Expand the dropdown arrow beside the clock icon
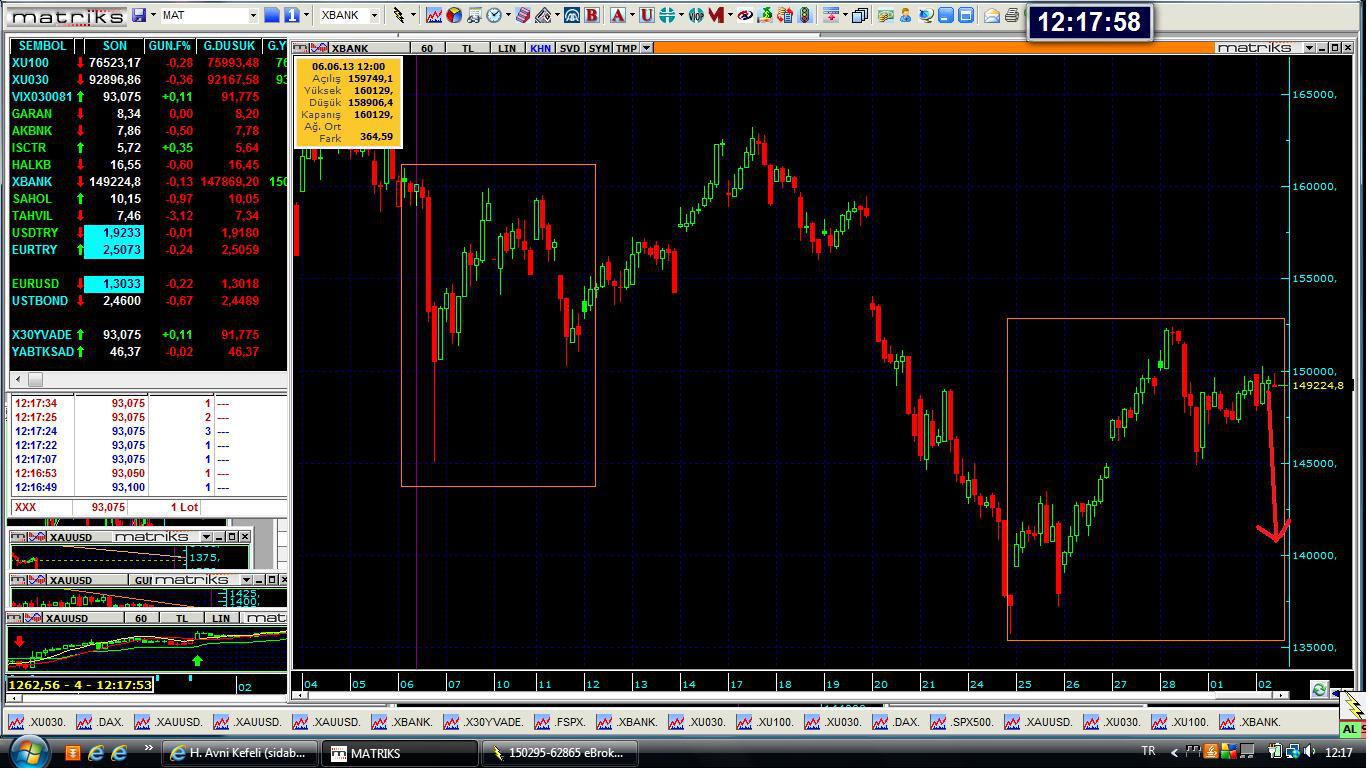This screenshot has height=770, width=1370. (x=508, y=15)
